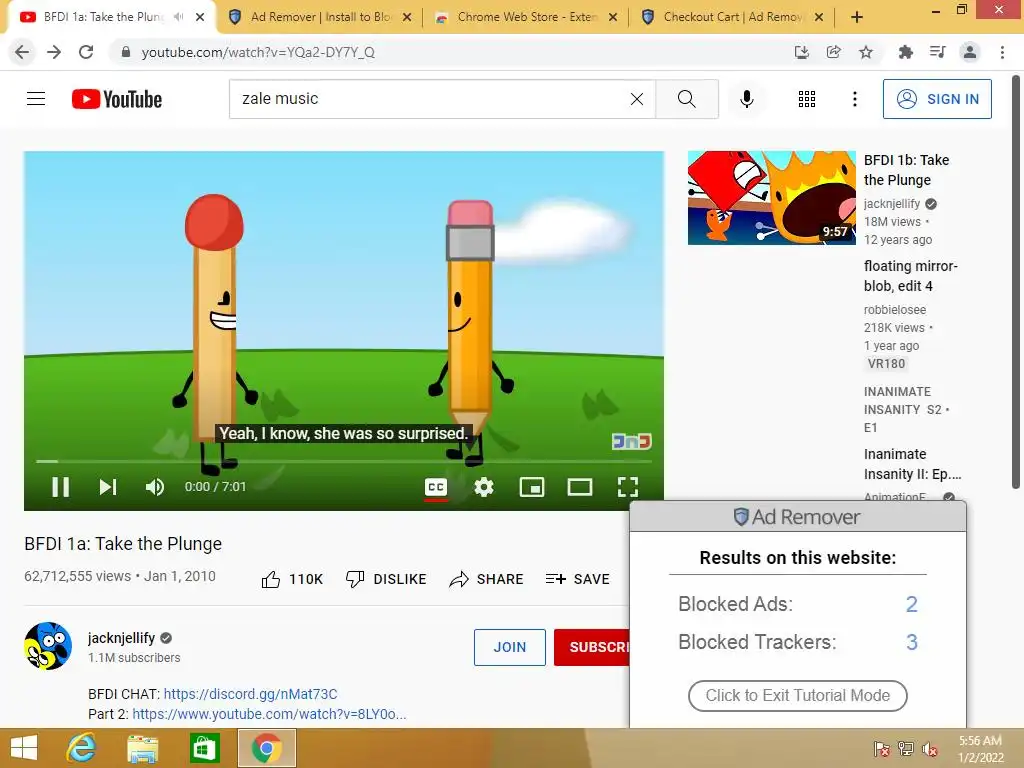Click the Ad Remover popup header
This screenshot has height=768, width=1024.
point(797,517)
